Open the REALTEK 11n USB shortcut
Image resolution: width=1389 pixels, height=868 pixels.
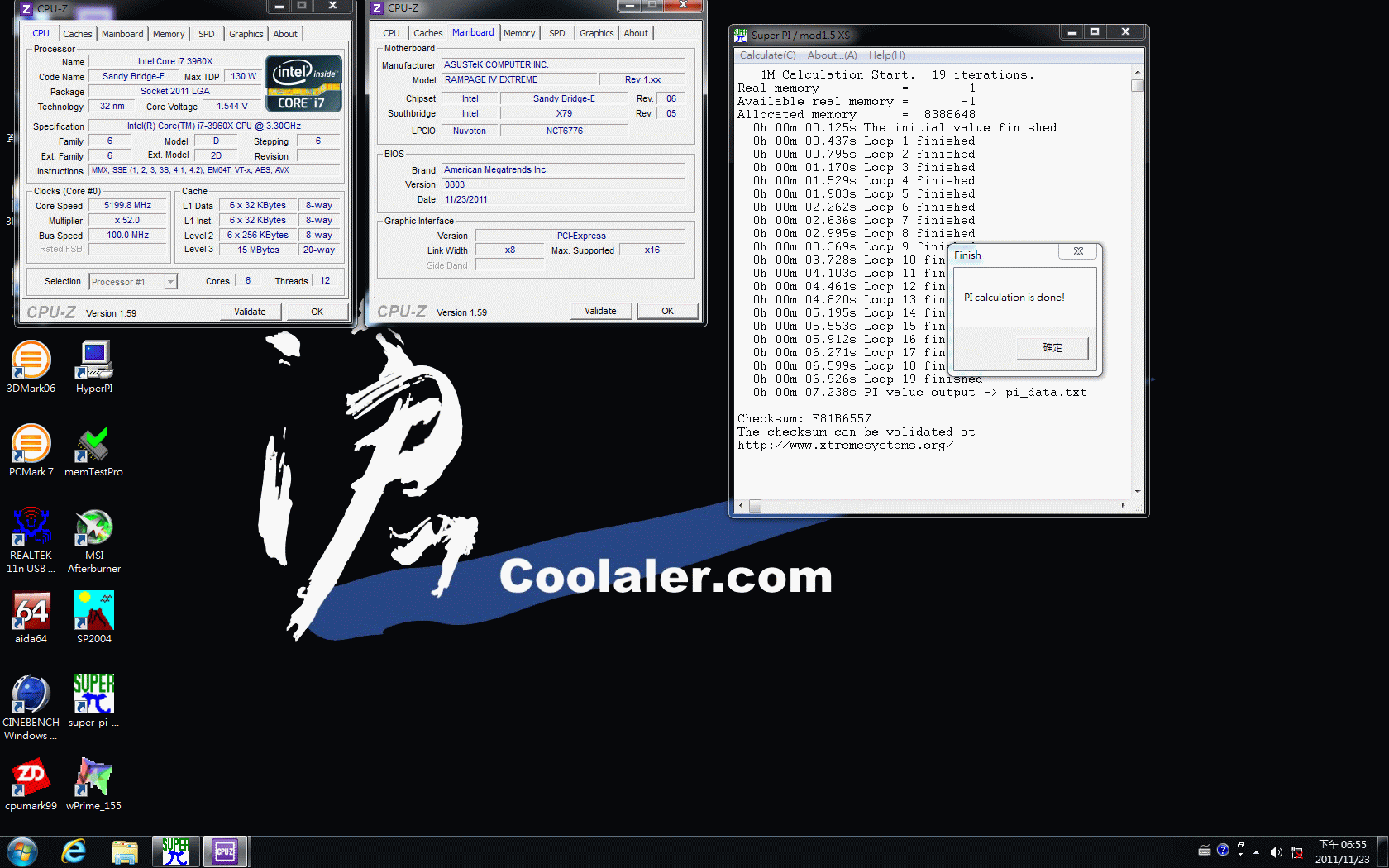(x=31, y=540)
